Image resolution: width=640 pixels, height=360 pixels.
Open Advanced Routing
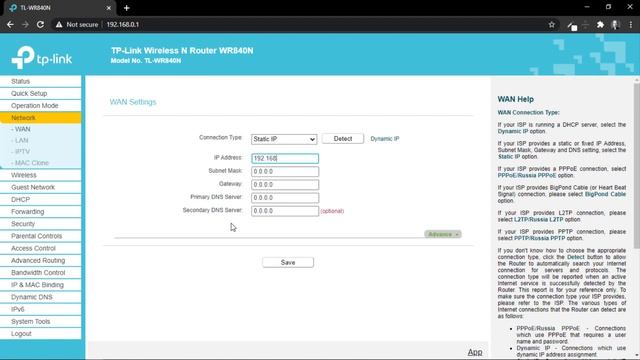point(40,260)
